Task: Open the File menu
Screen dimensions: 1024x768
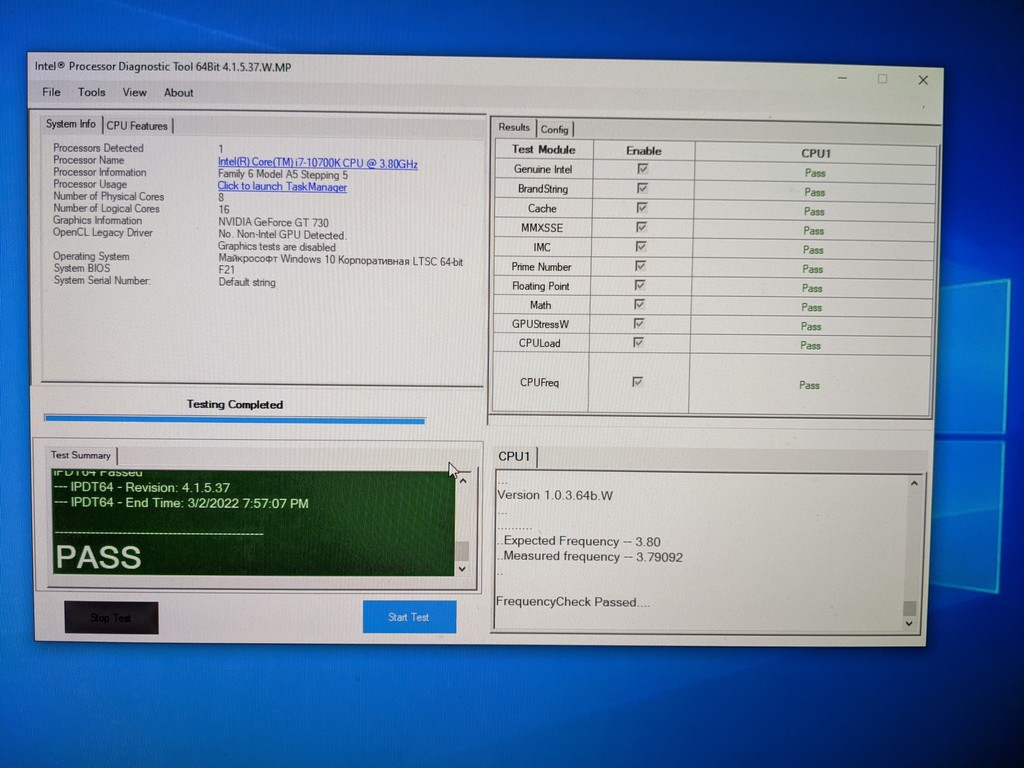Action: [x=51, y=92]
